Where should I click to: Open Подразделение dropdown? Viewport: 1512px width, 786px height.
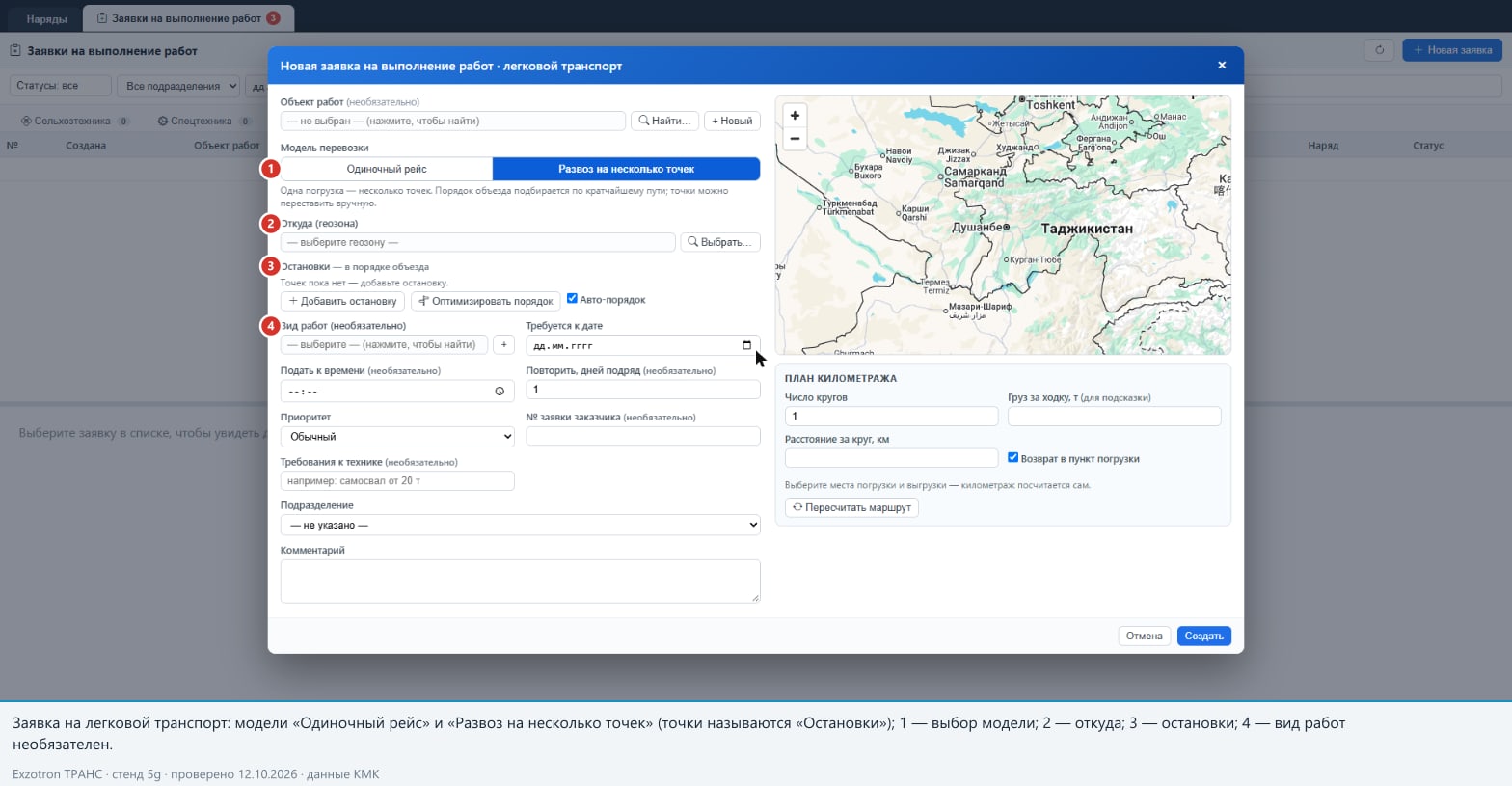click(x=521, y=525)
